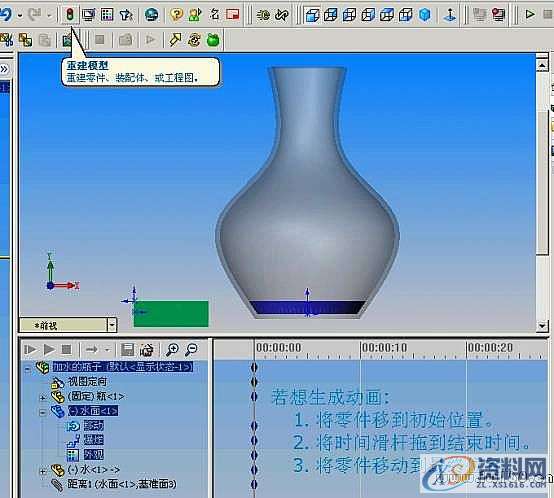Select the (-) 水面<1> tree item
Screen dimensions: 554x498
pyautogui.click(x=93, y=411)
